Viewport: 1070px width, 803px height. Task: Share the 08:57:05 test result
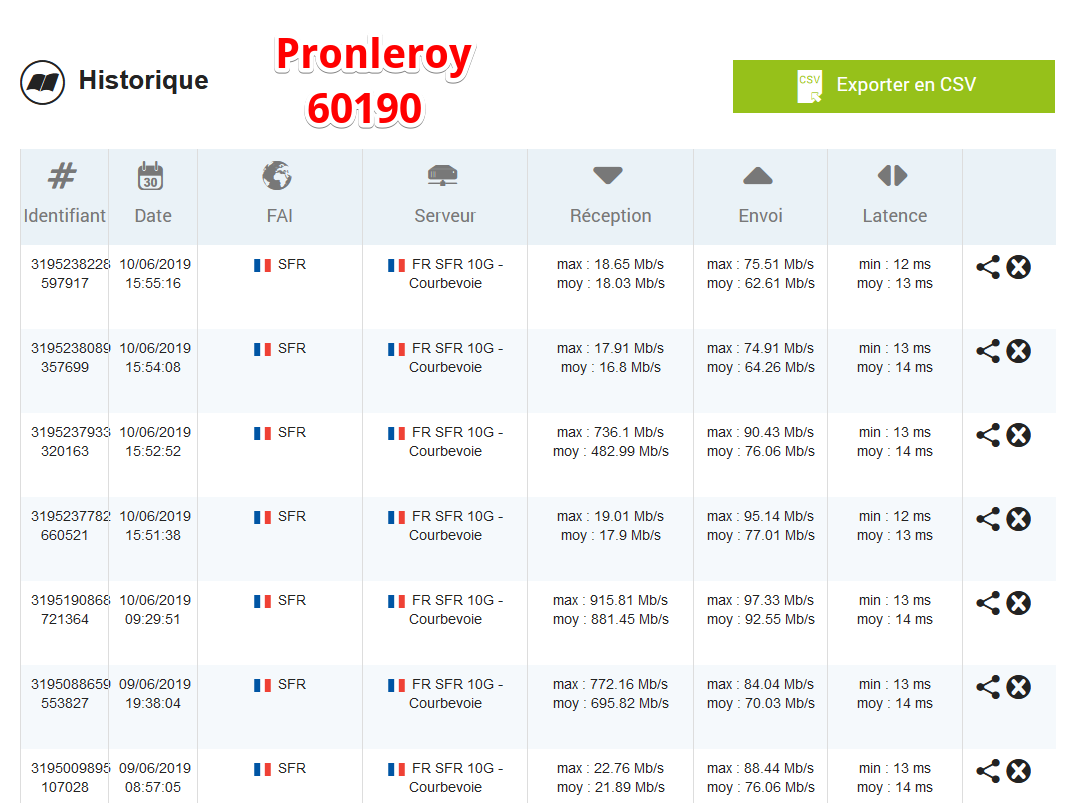(988, 771)
